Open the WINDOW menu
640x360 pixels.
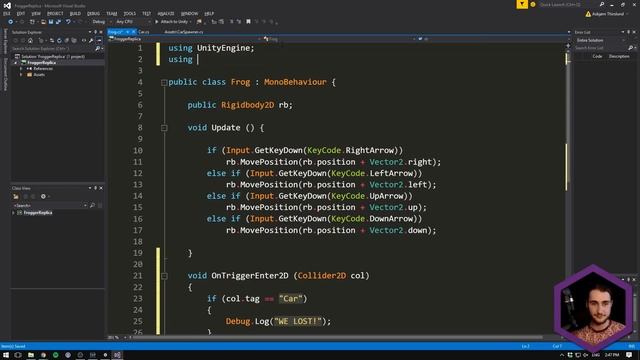pos(189,13)
